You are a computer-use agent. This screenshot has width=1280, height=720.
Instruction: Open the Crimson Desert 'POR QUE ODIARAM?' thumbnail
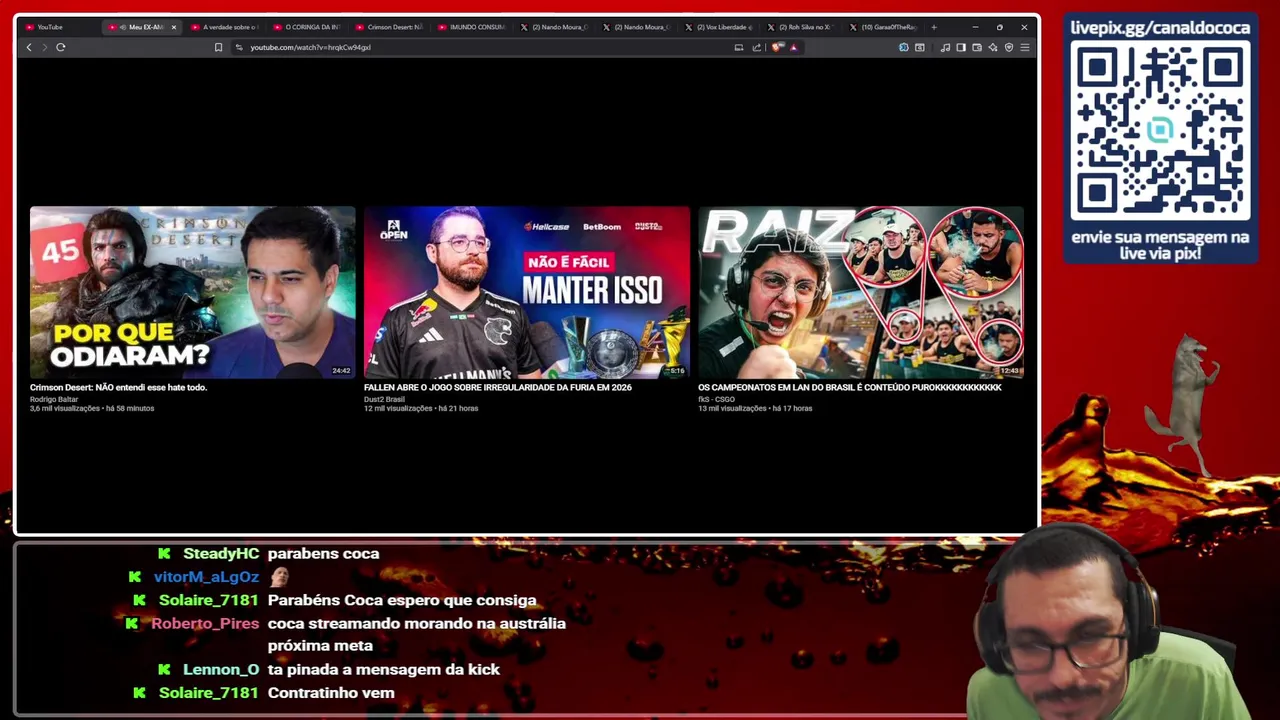[x=193, y=292]
